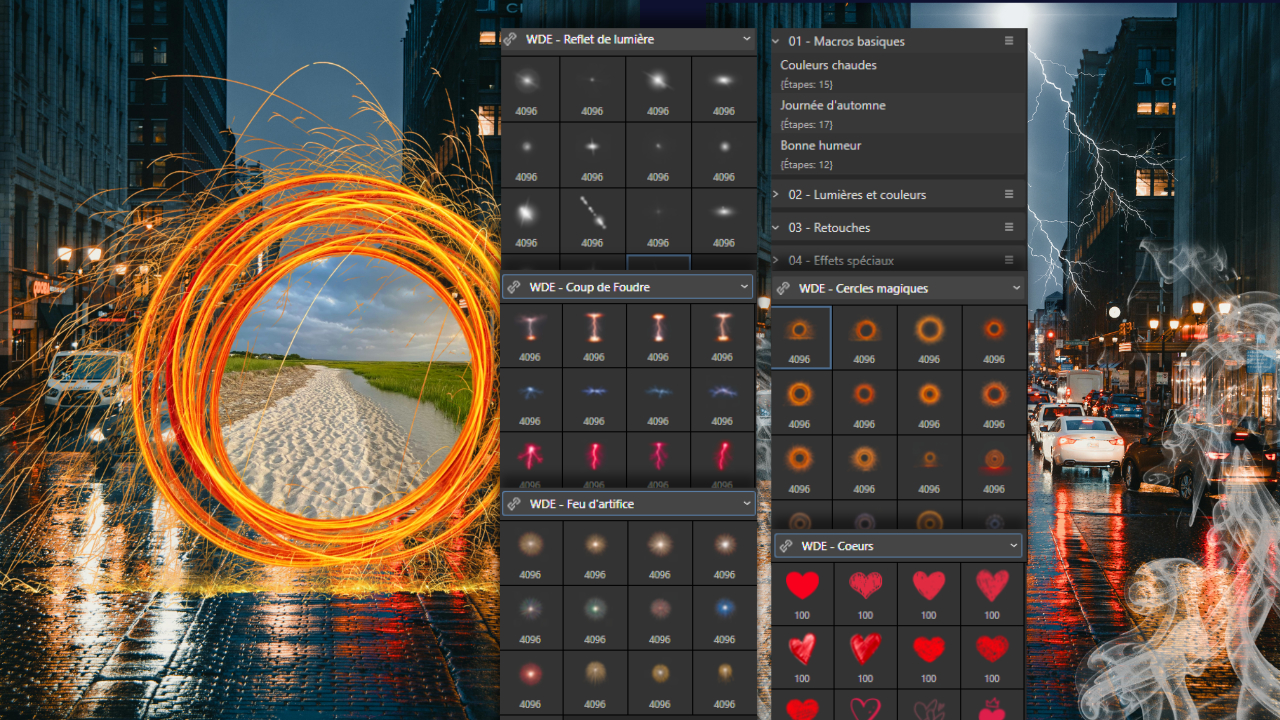
Task: Expand the 02 - Lumières et couleurs group
Action: [776, 195]
